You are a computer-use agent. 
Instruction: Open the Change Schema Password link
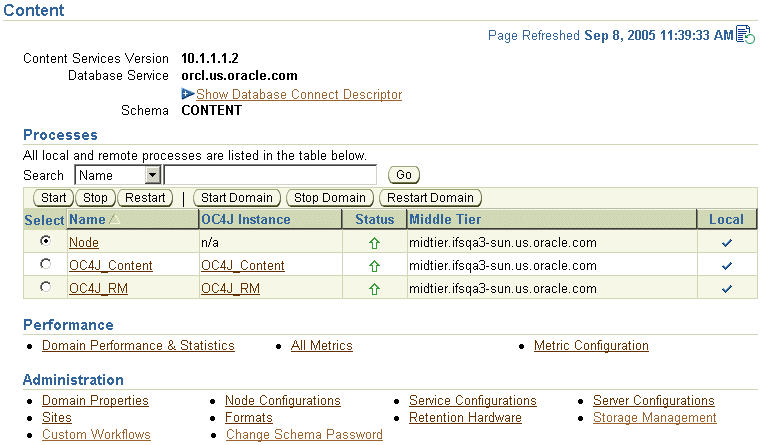point(304,435)
